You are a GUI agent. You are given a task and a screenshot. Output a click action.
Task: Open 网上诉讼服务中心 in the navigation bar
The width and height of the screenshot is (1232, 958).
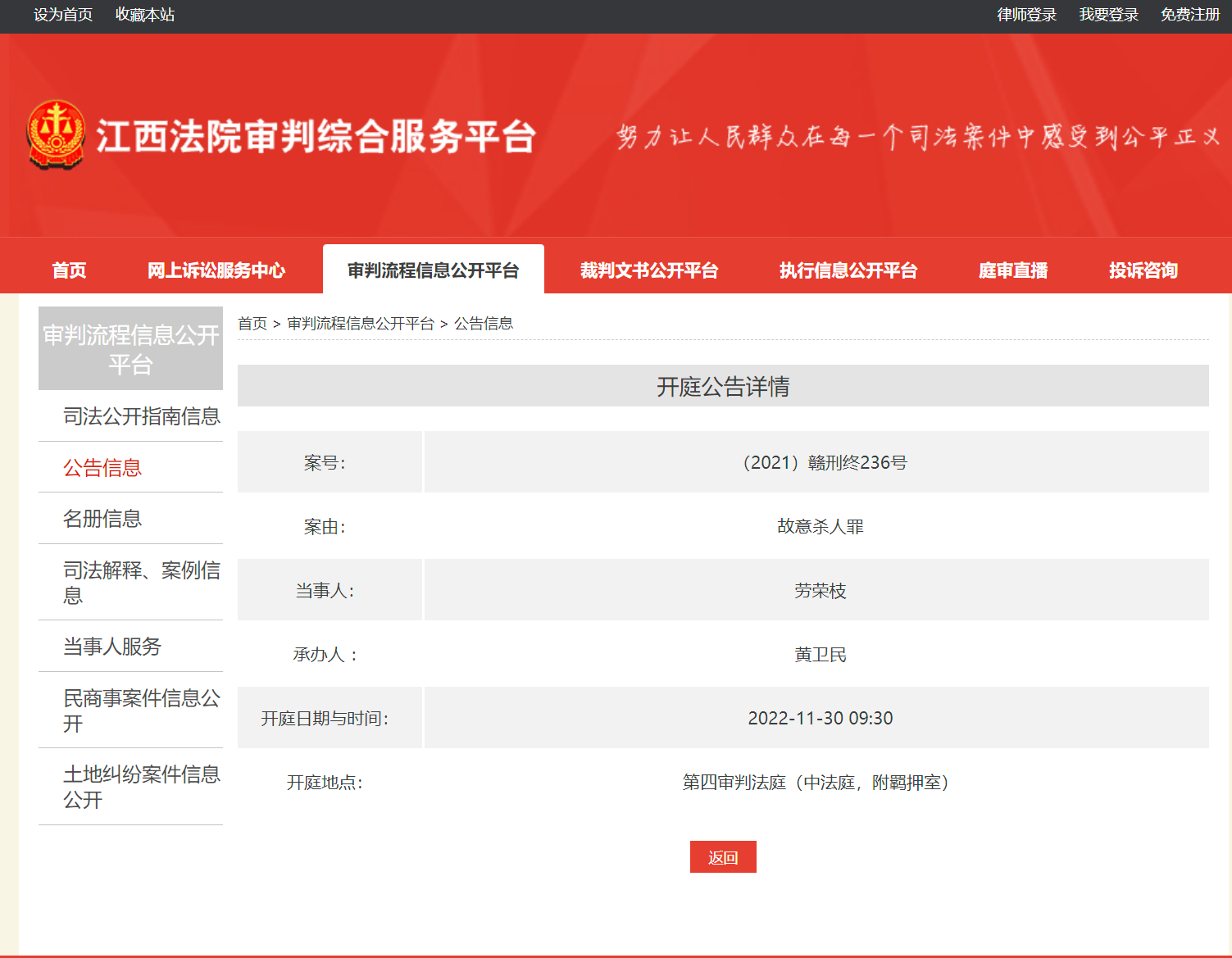(x=216, y=270)
